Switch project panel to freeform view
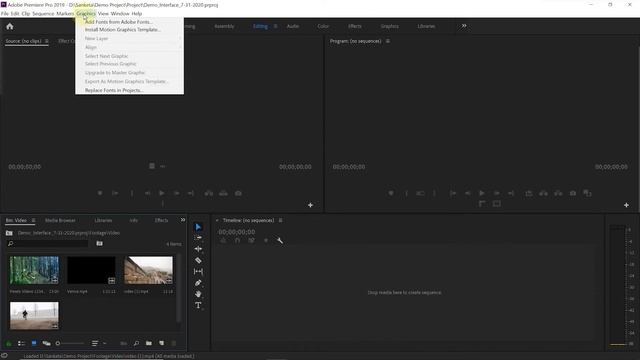Image resolution: width=640 pixels, height=360 pixels. click(x=47, y=343)
